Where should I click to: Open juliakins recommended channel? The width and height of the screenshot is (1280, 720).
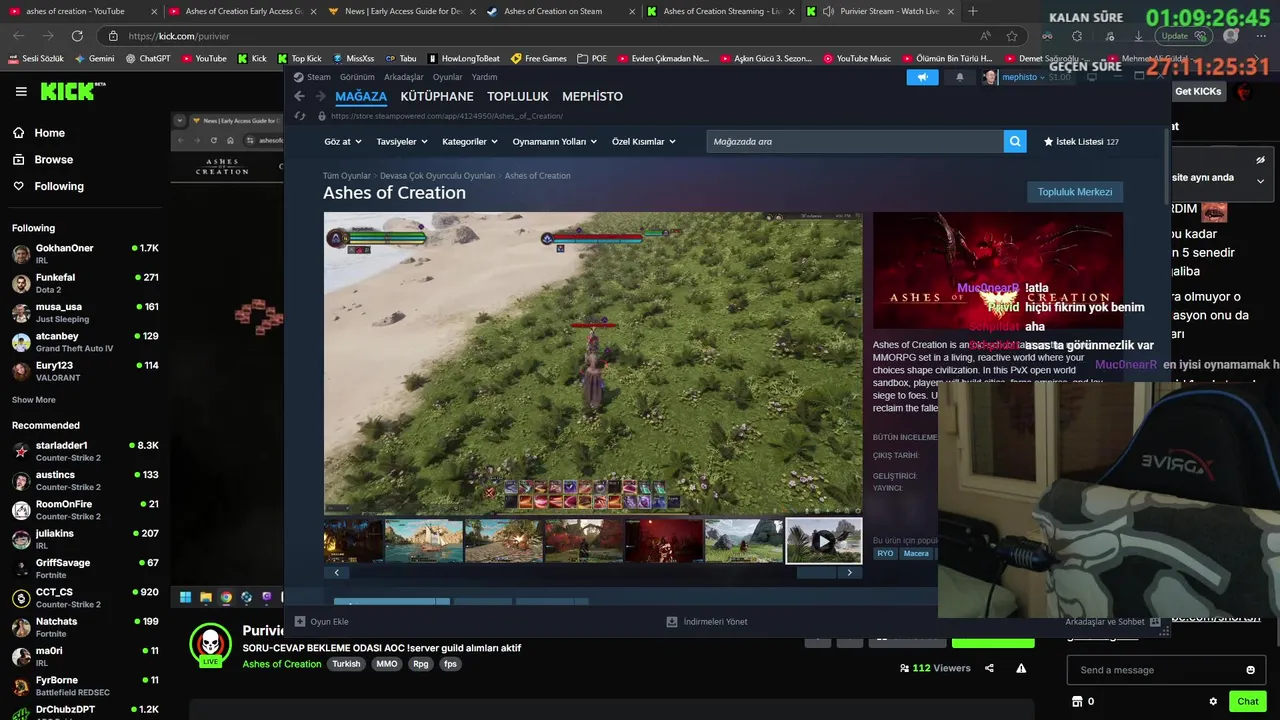pyautogui.click(x=85, y=539)
